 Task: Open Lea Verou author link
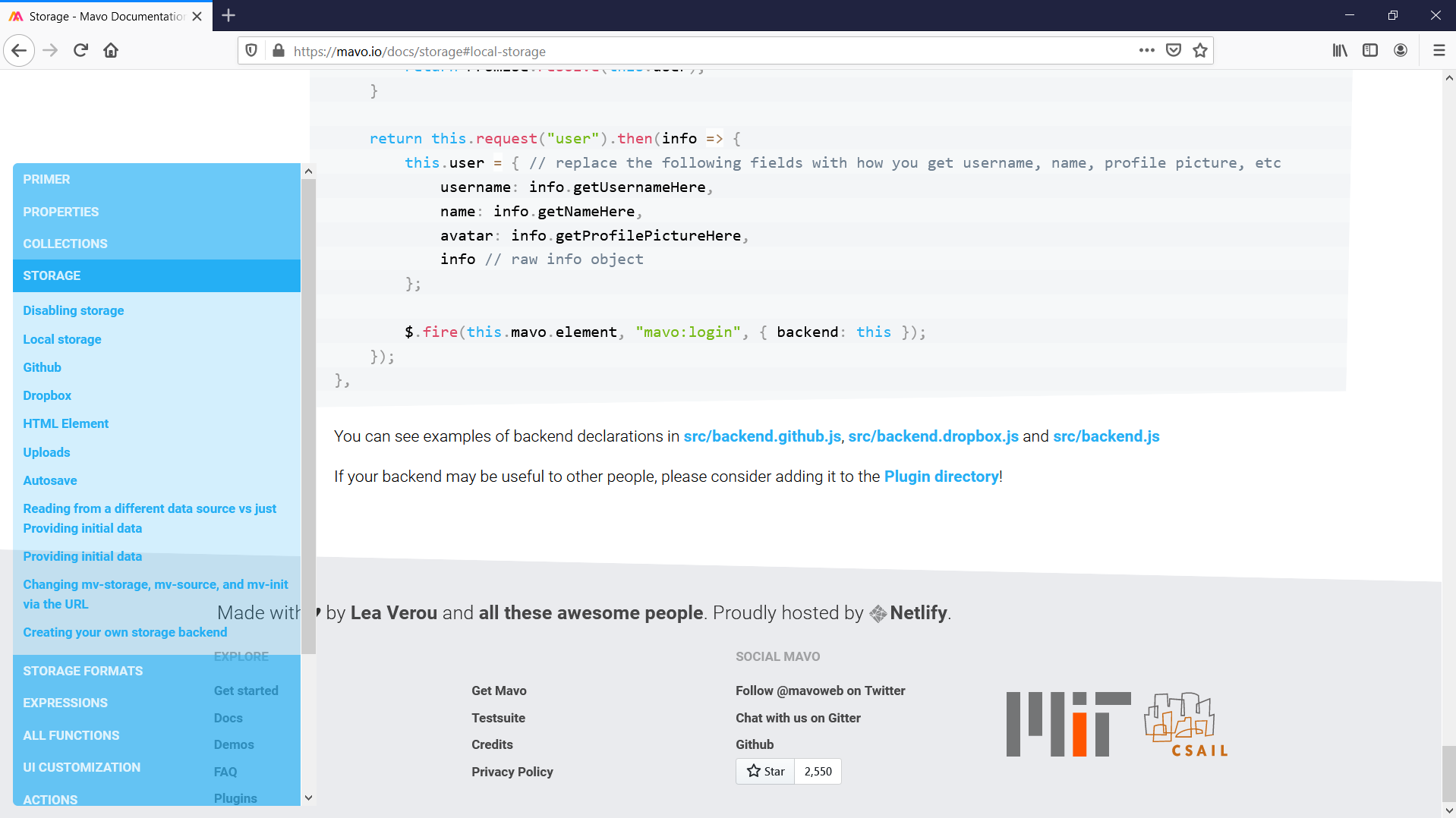tap(393, 613)
